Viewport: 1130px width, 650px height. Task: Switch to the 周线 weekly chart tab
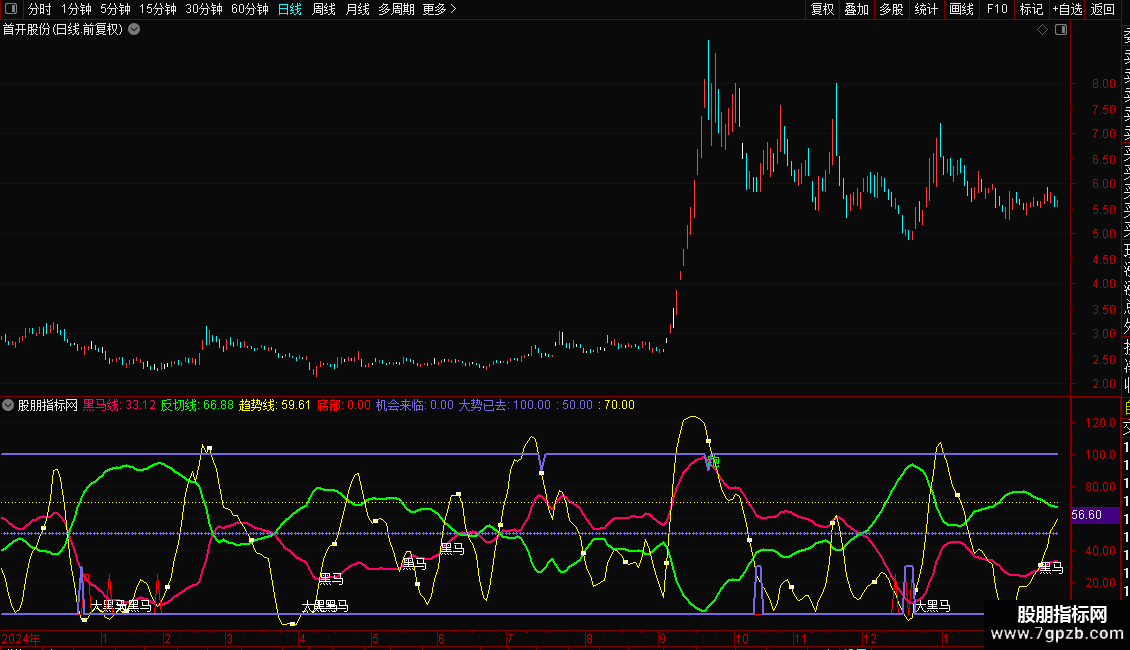tap(324, 9)
